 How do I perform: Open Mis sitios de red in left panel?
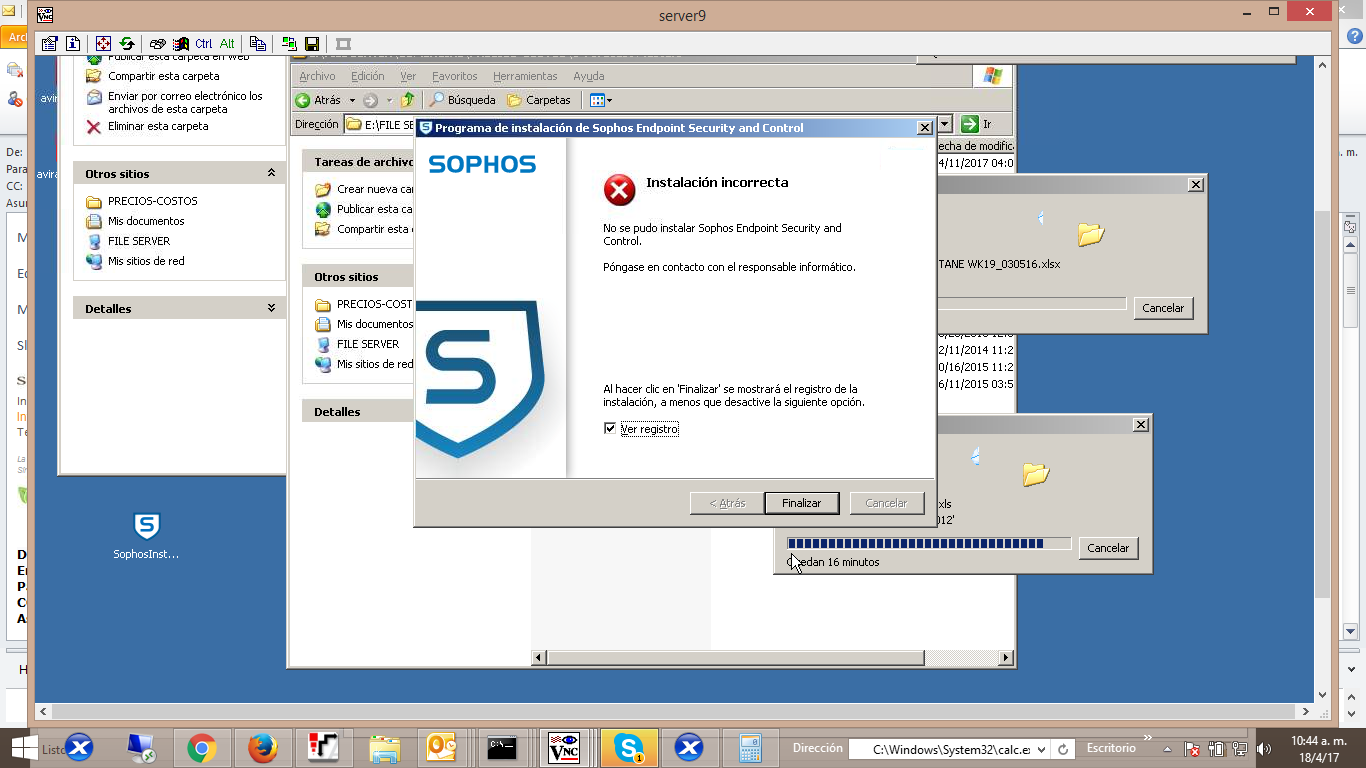(146, 261)
